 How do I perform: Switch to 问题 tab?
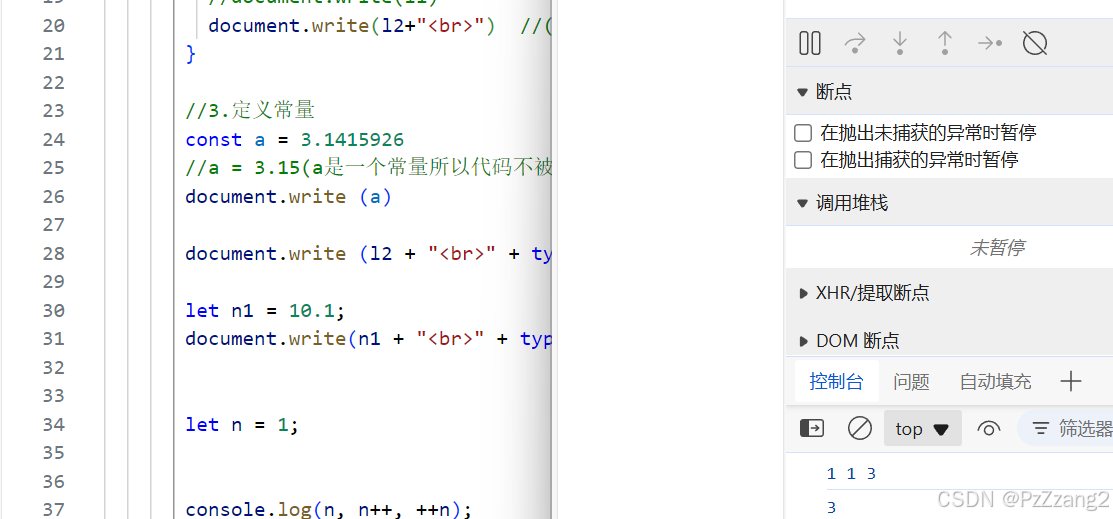[x=911, y=382]
